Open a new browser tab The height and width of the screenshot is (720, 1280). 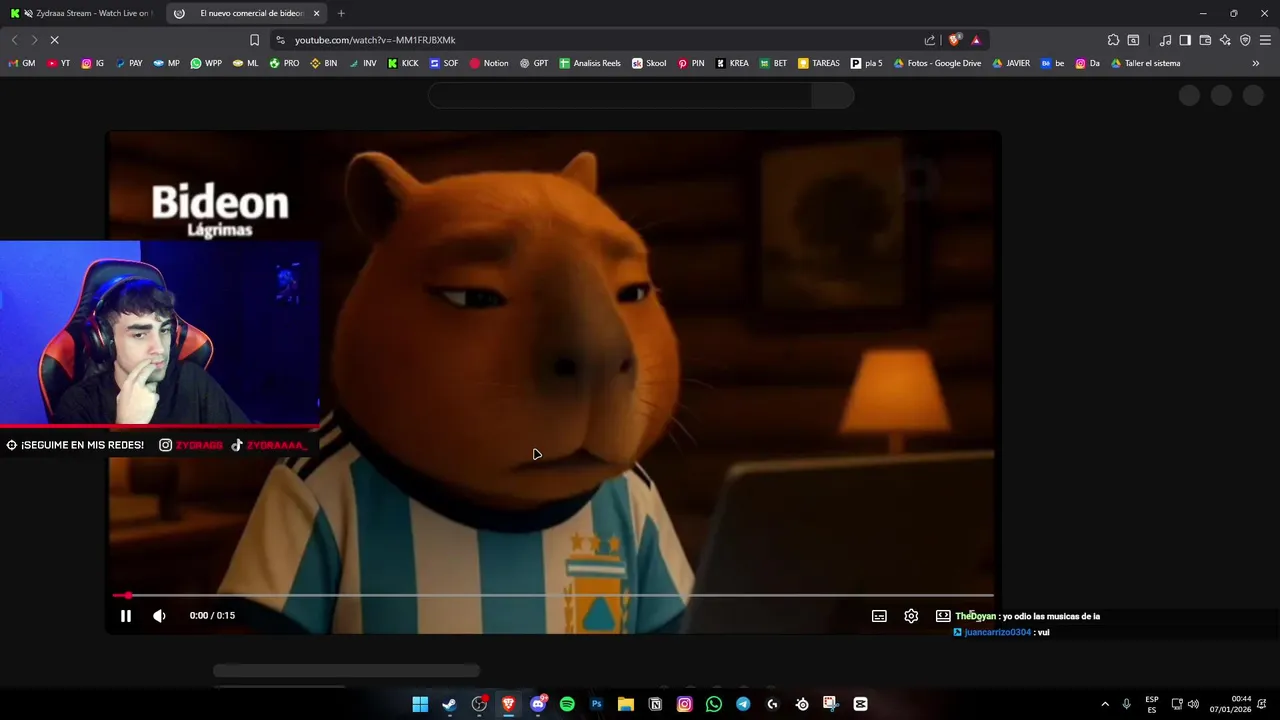(x=341, y=13)
